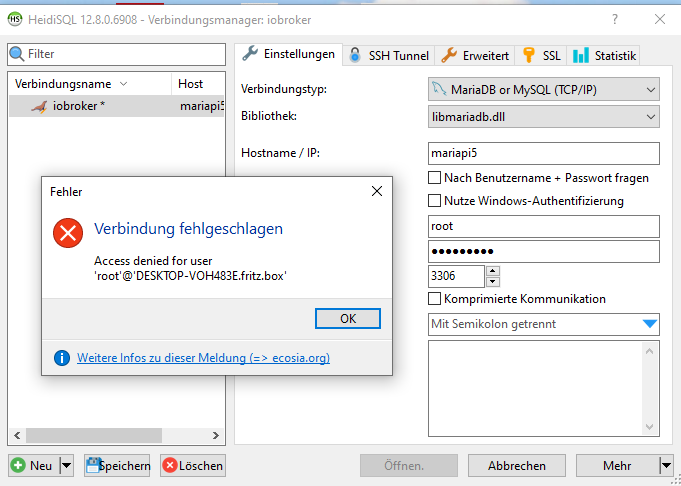Decrease port with the down spinner arrow
Screen dimensions: 681x486
[493, 282]
